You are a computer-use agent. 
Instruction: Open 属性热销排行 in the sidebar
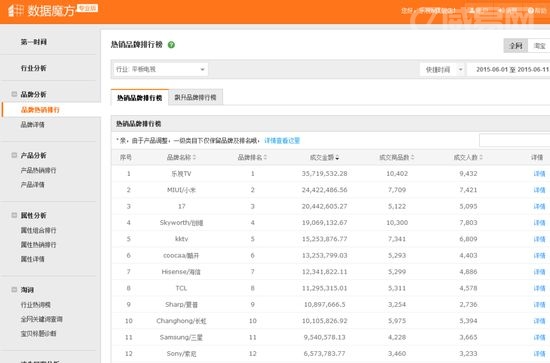[x=39, y=245]
